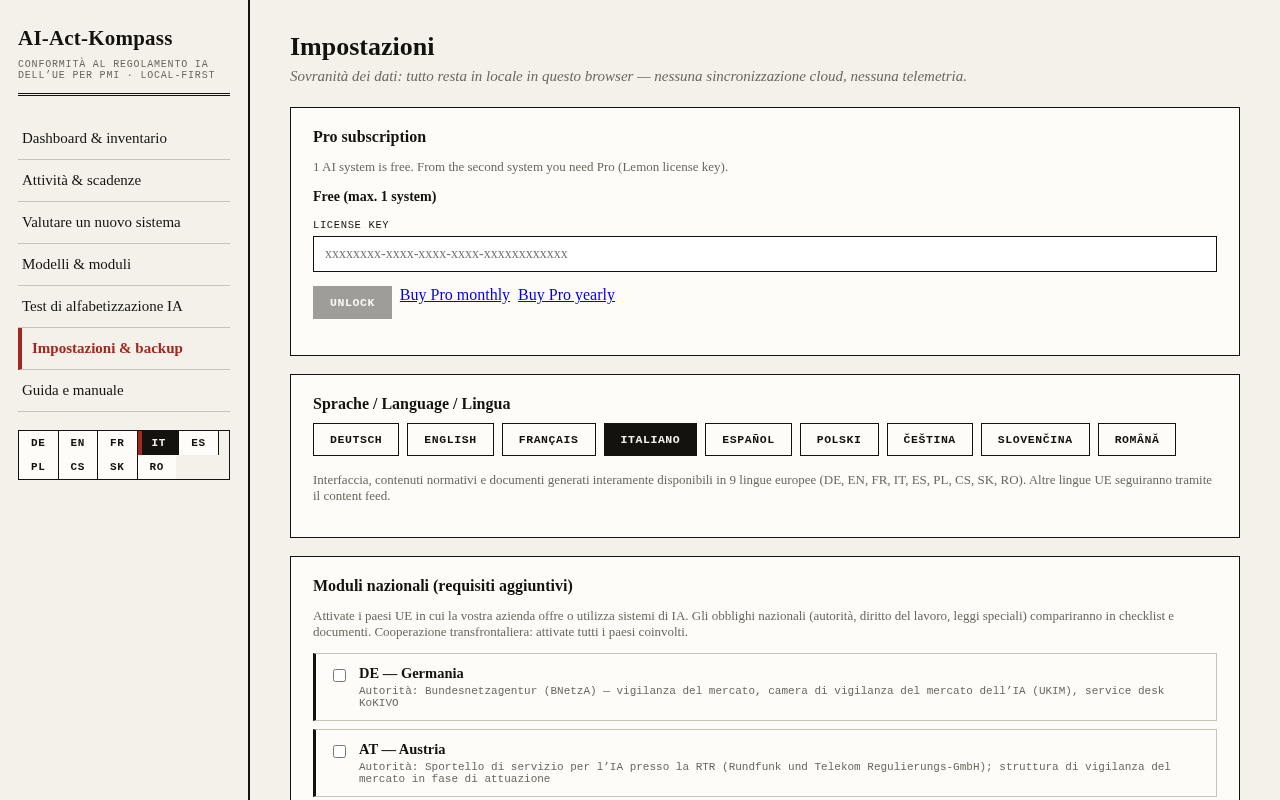
Task: Open Modelli & moduli page
Action: coord(124,264)
